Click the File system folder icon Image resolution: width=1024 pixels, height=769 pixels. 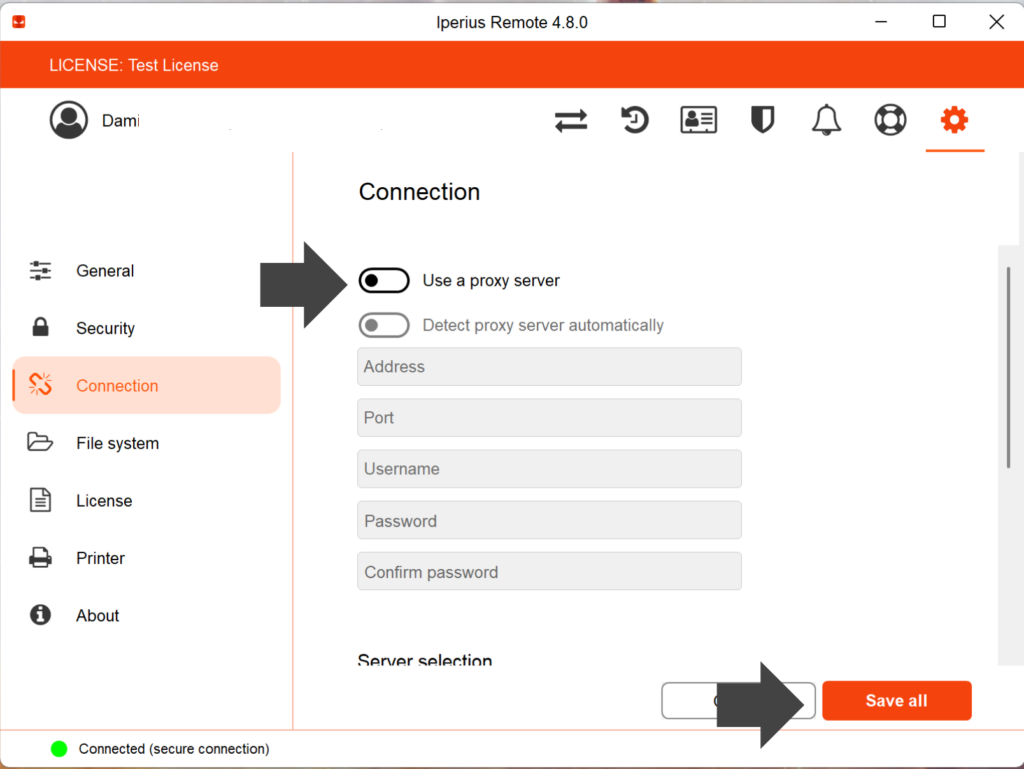pos(40,442)
